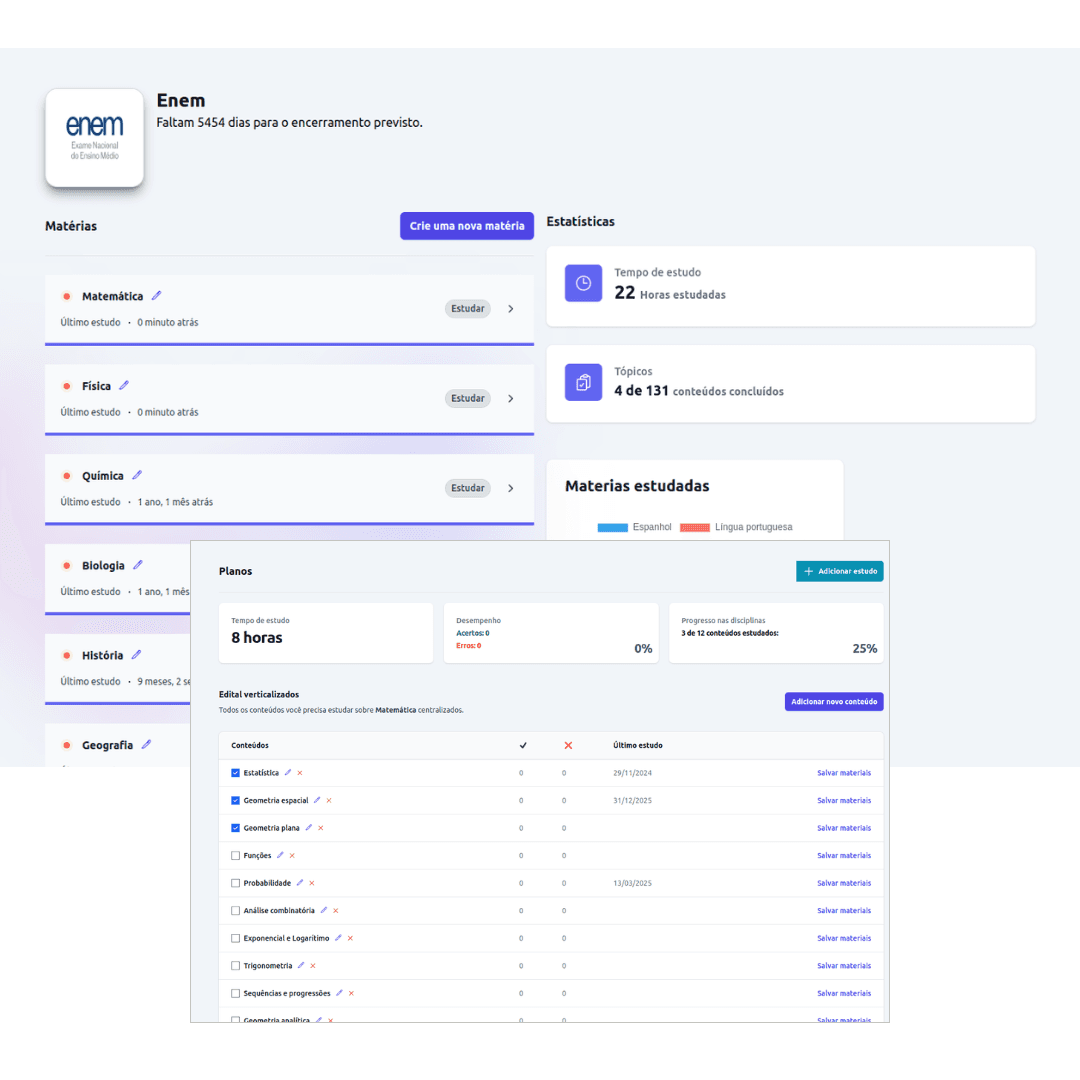Click '8 horas' study time value

257,638
